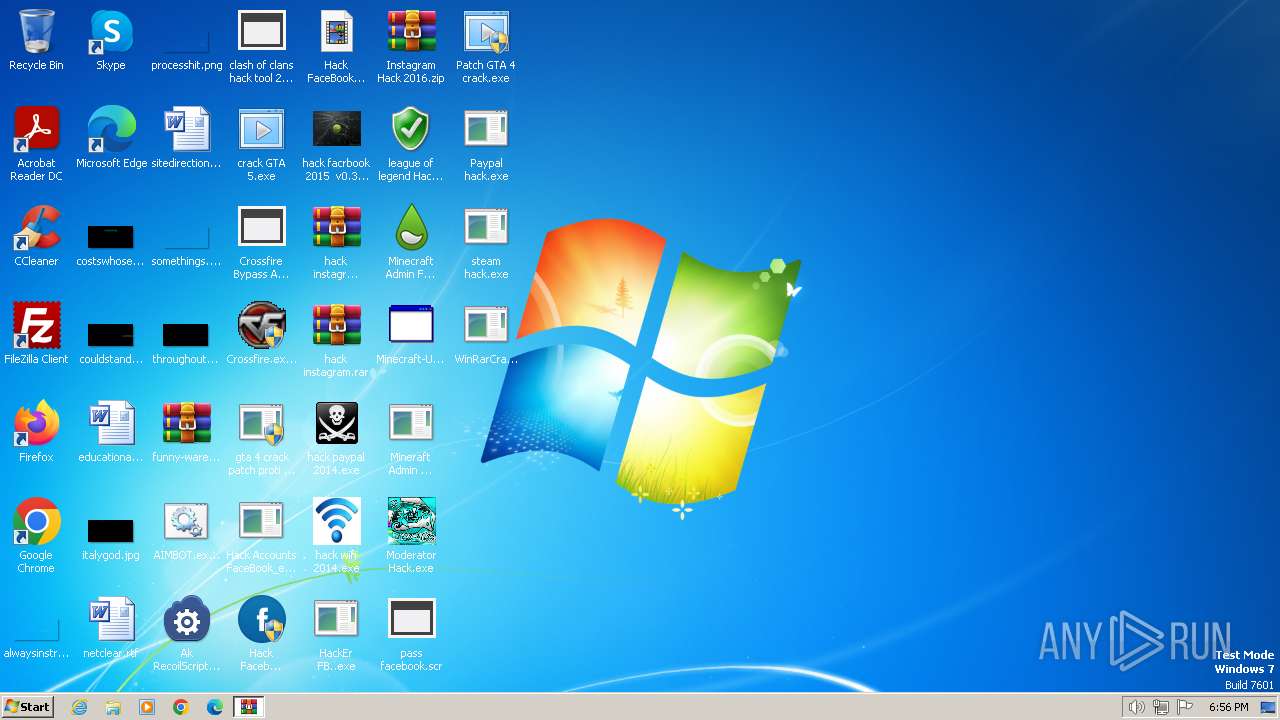Open the volume speaker tray icon

pyautogui.click(x=1136, y=707)
